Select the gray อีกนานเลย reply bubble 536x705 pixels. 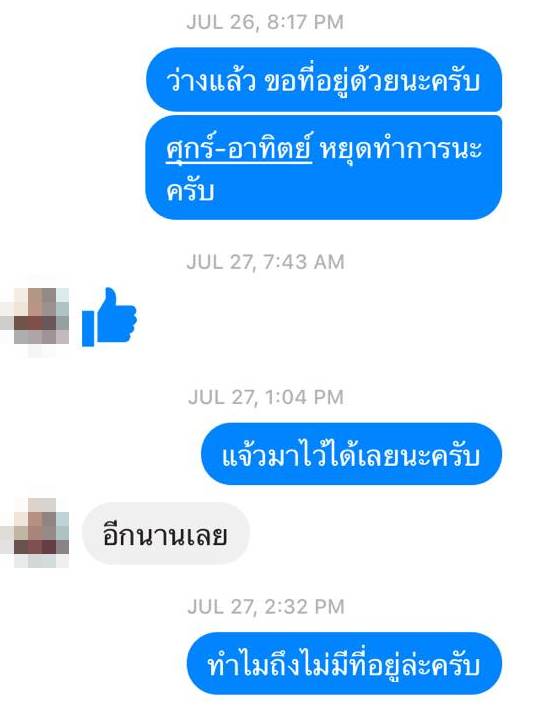point(165,534)
